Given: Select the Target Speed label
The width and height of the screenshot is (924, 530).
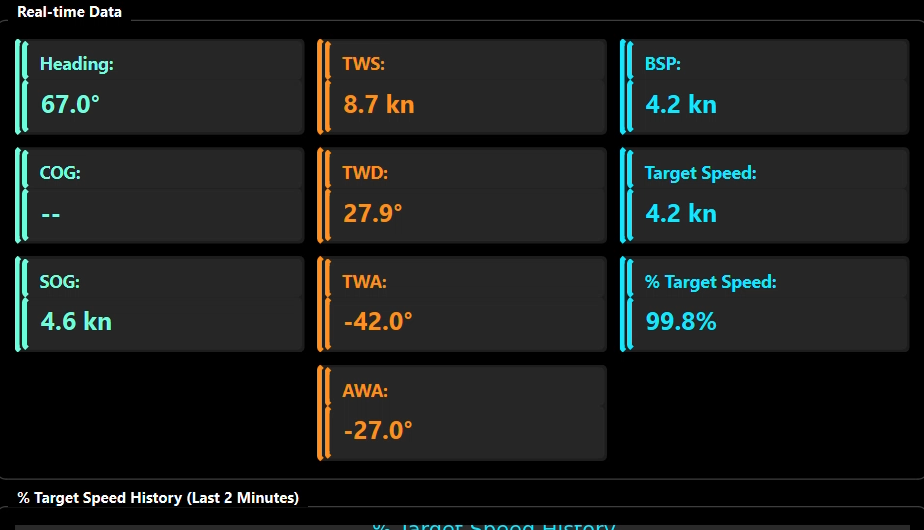Looking at the screenshot, I should pos(700,173).
